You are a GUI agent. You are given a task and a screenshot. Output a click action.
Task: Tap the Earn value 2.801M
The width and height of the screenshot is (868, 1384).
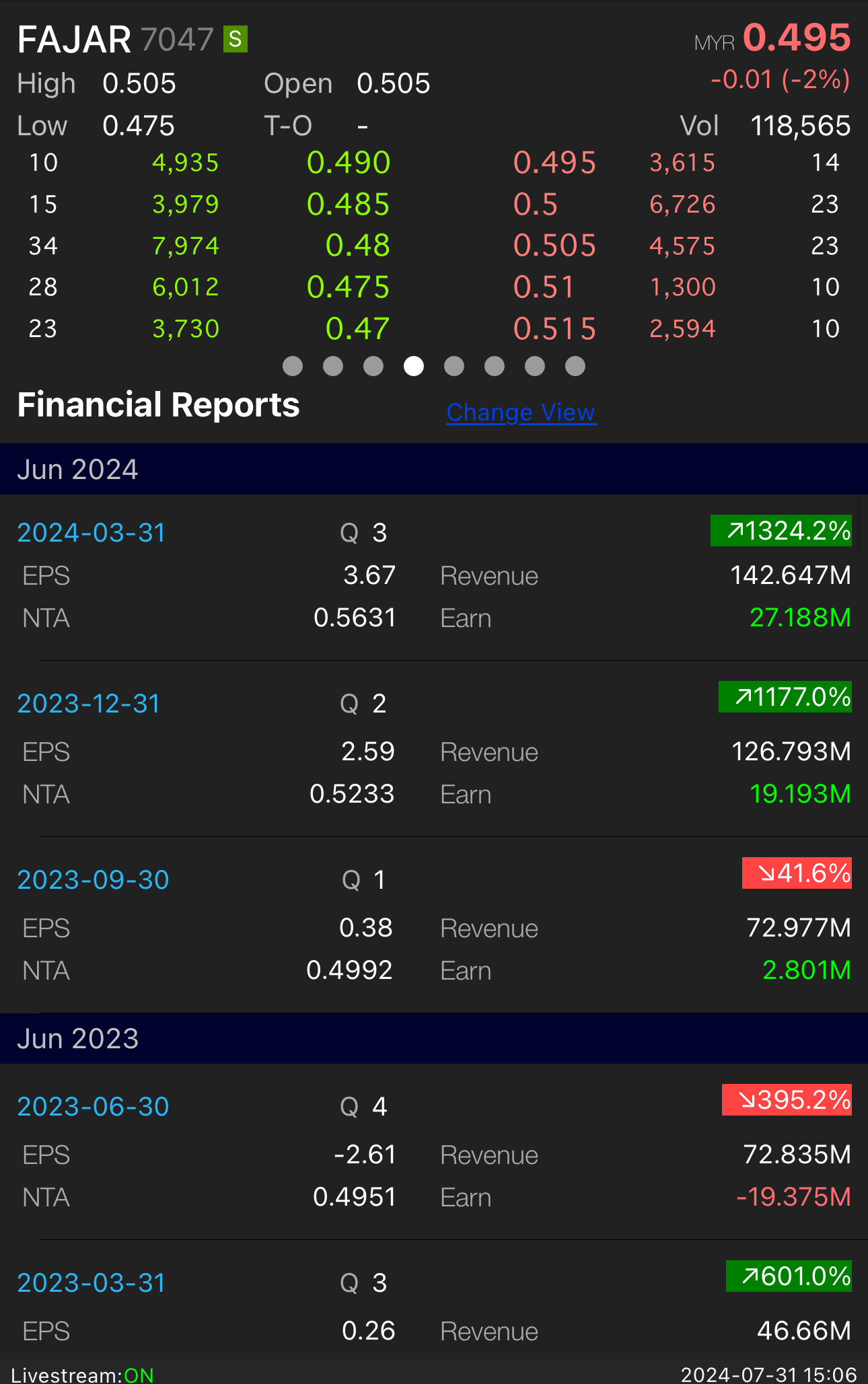807,970
